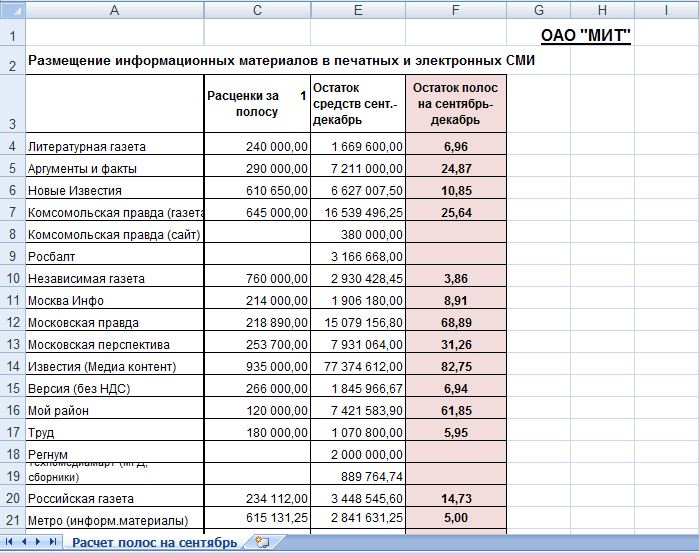Viewport: 699px width, 553px height.
Task: Click the Select All corner button
Action: tap(12, 10)
